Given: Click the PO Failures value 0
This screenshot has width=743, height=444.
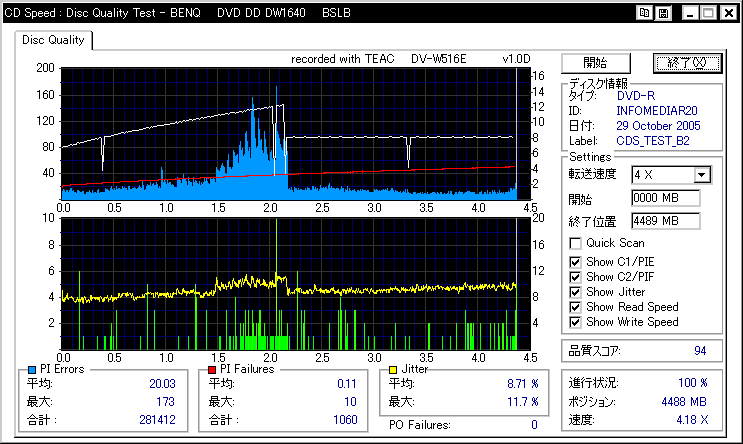Looking at the screenshot, I should tap(534, 425).
